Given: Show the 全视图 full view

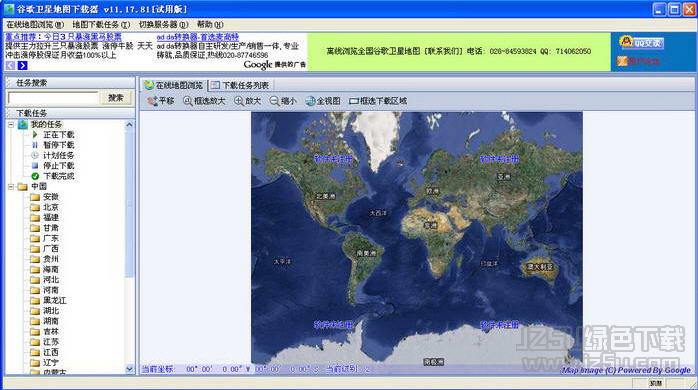Looking at the screenshot, I should pyautogui.click(x=323, y=101).
